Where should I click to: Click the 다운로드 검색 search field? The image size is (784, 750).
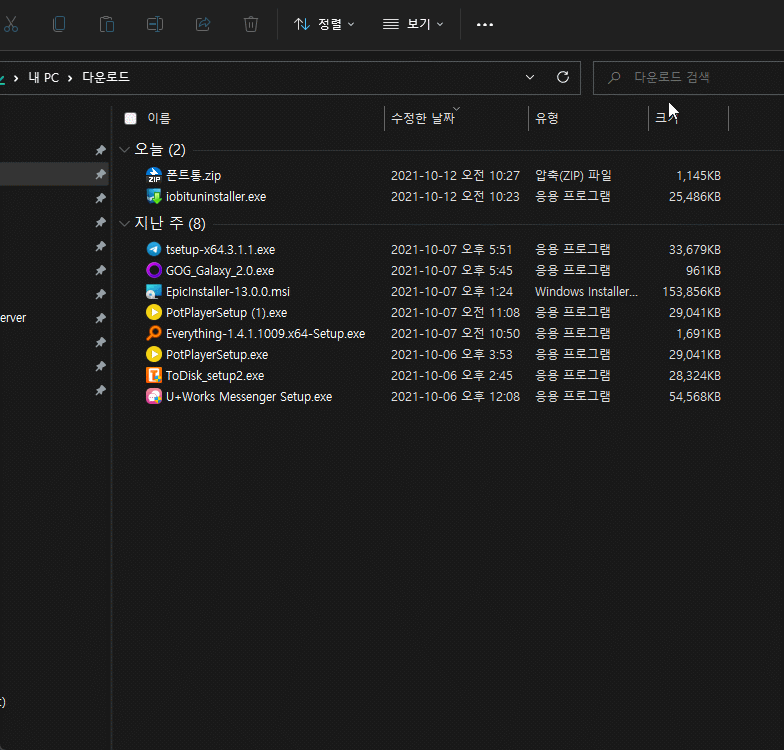pos(688,78)
